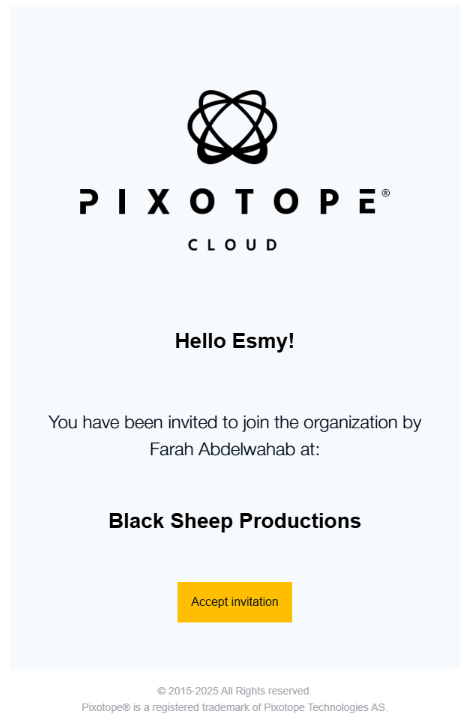Click the word 'Productions' in the organization name

(x=300, y=521)
